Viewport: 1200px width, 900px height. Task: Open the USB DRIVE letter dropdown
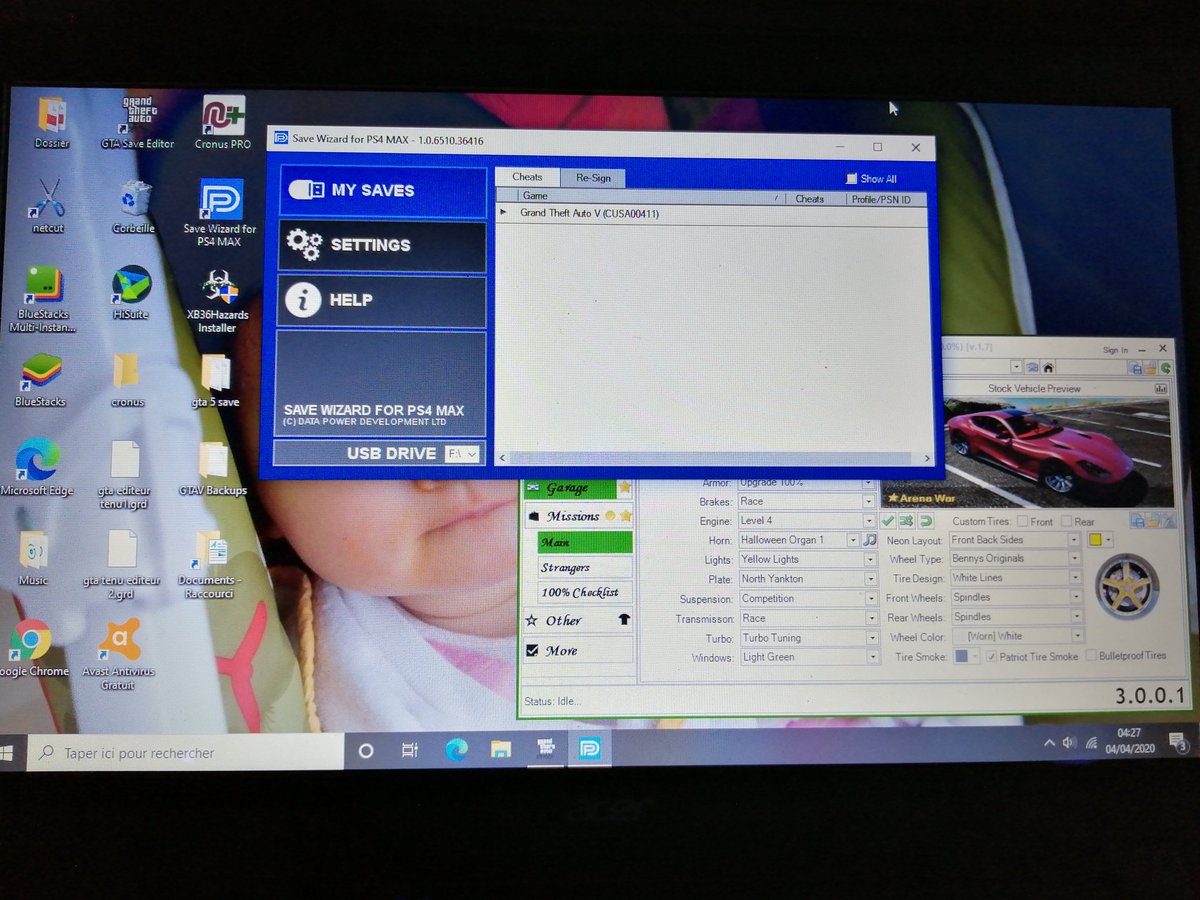coord(462,454)
